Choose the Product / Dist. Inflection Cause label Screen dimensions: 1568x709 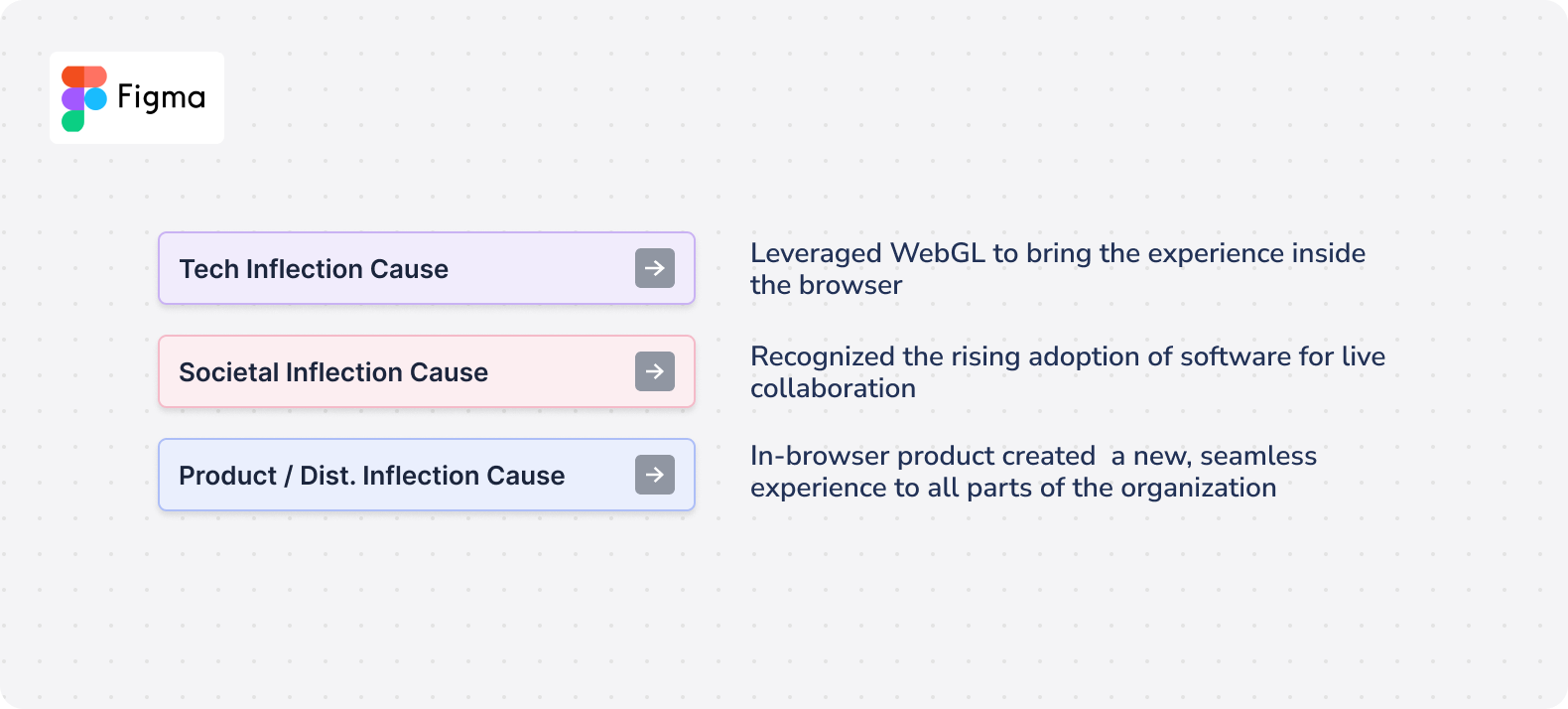click(372, 476)
